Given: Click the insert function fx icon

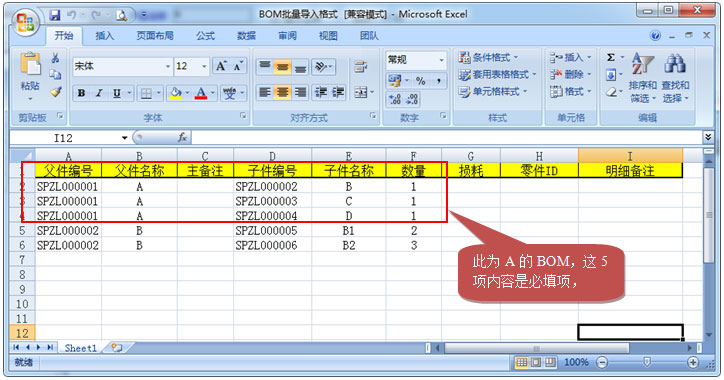Looking at the screenshot, I should tap(182, 138).
